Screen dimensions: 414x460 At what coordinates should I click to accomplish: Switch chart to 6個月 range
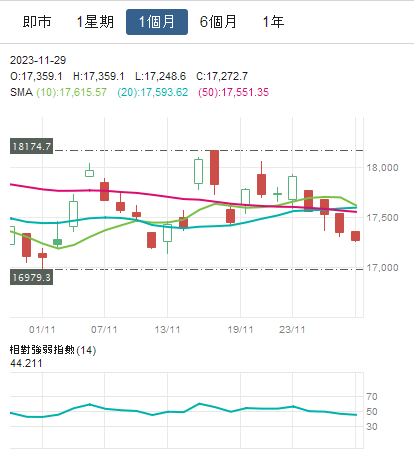tap(218, 22)
